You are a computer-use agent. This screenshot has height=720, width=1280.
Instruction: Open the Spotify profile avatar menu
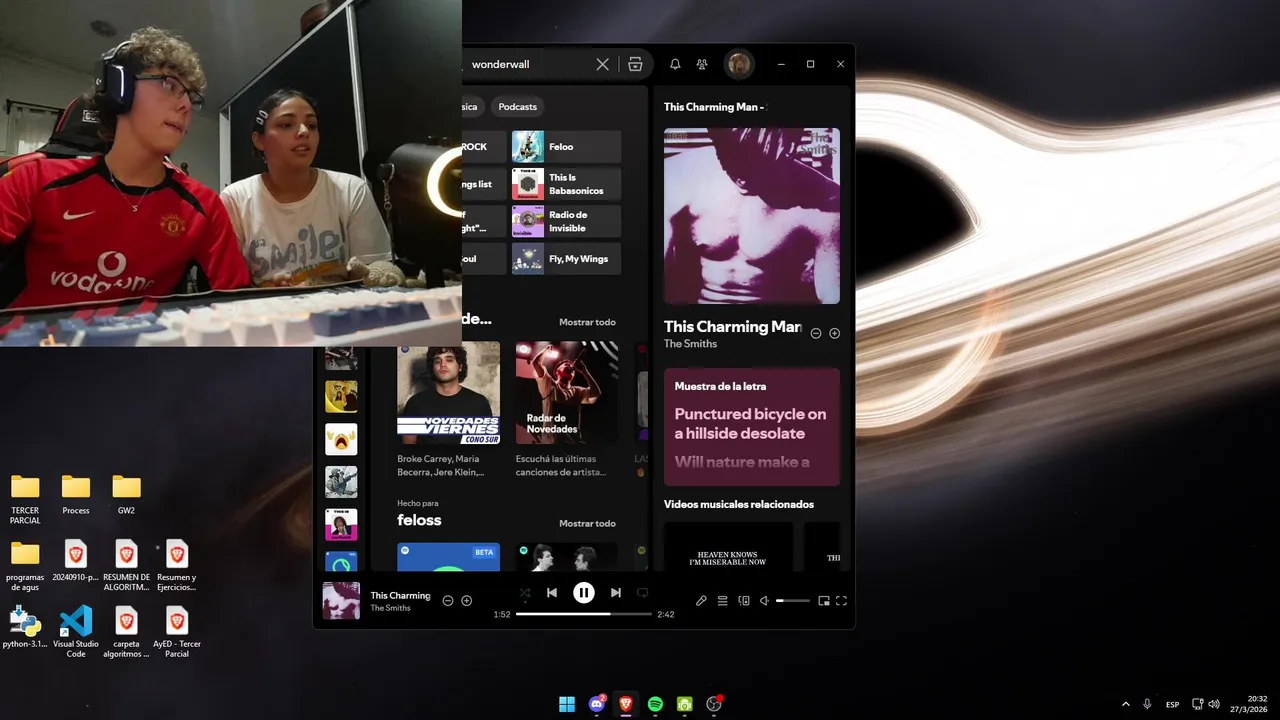pos(739,64)
